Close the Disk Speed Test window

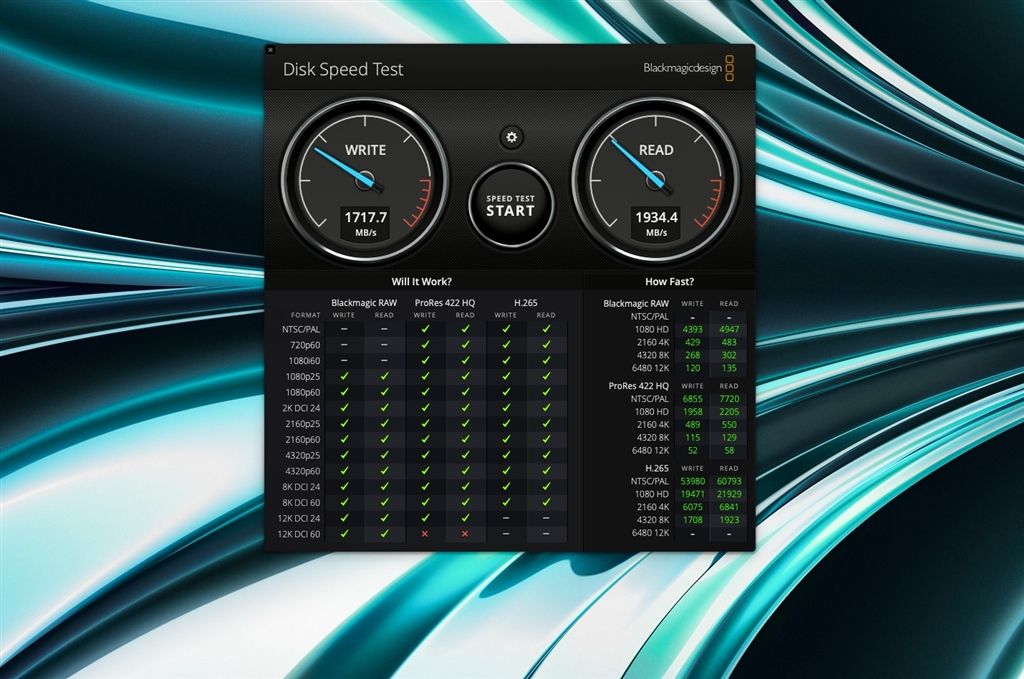(x=270, y=50)
